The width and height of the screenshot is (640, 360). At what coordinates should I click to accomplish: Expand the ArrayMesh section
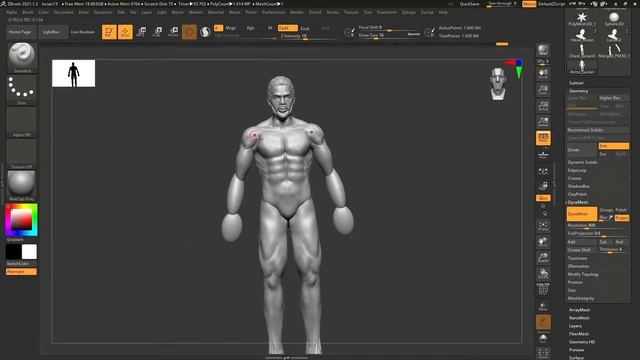[580, 310]
